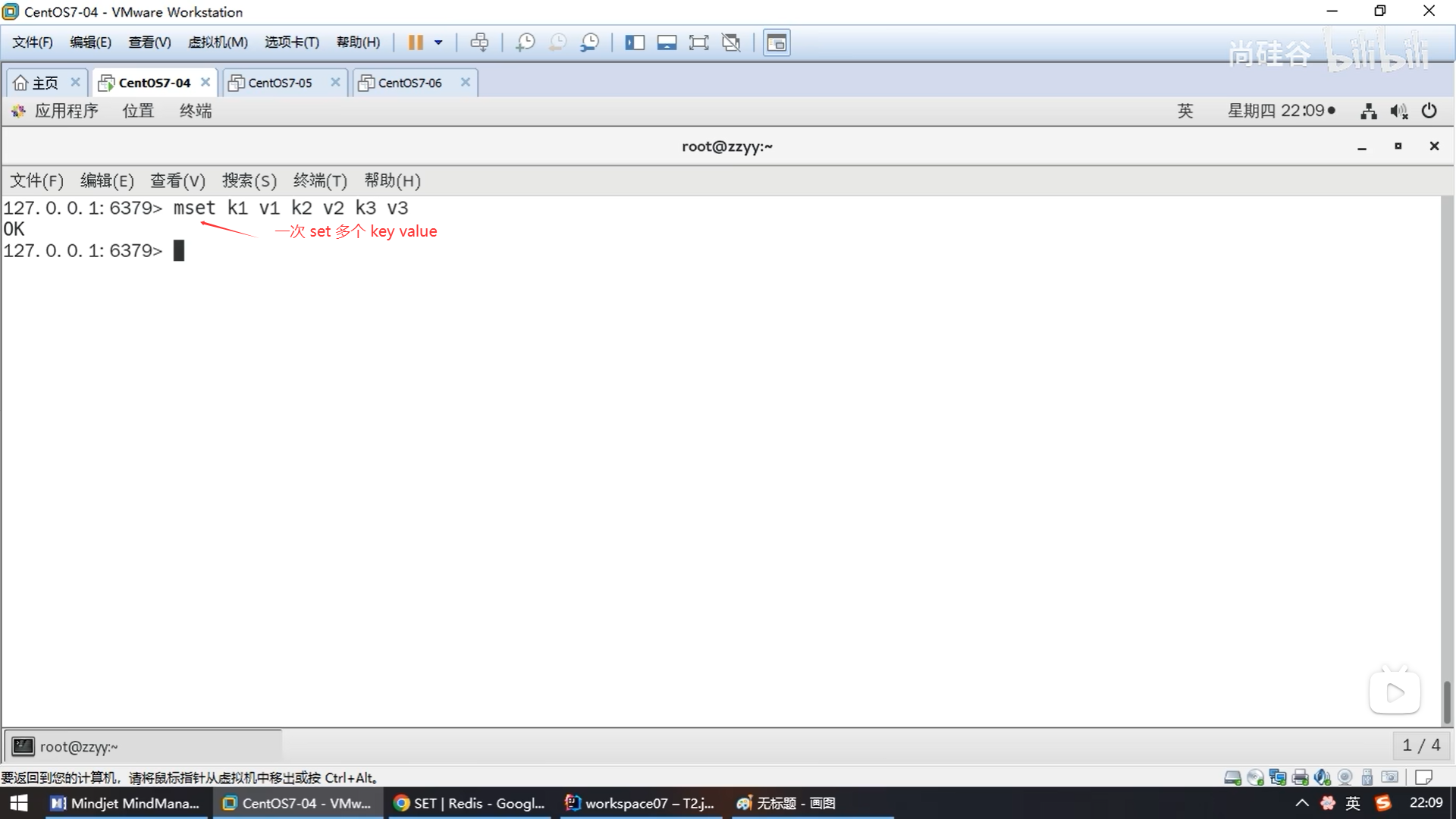This screenshot has height=819, width=1456.
Task: Pause the running virtual machine
Action: click(x=416, y=42)
